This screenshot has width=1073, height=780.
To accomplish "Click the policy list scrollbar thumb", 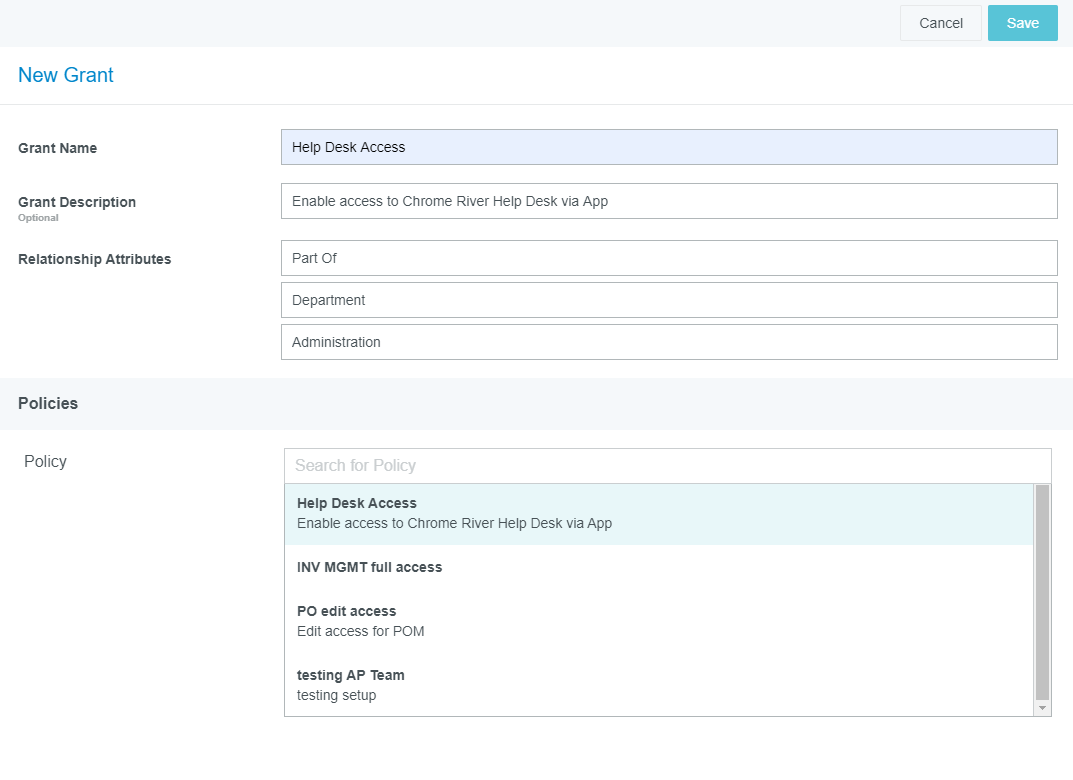I will point(1042,592).
